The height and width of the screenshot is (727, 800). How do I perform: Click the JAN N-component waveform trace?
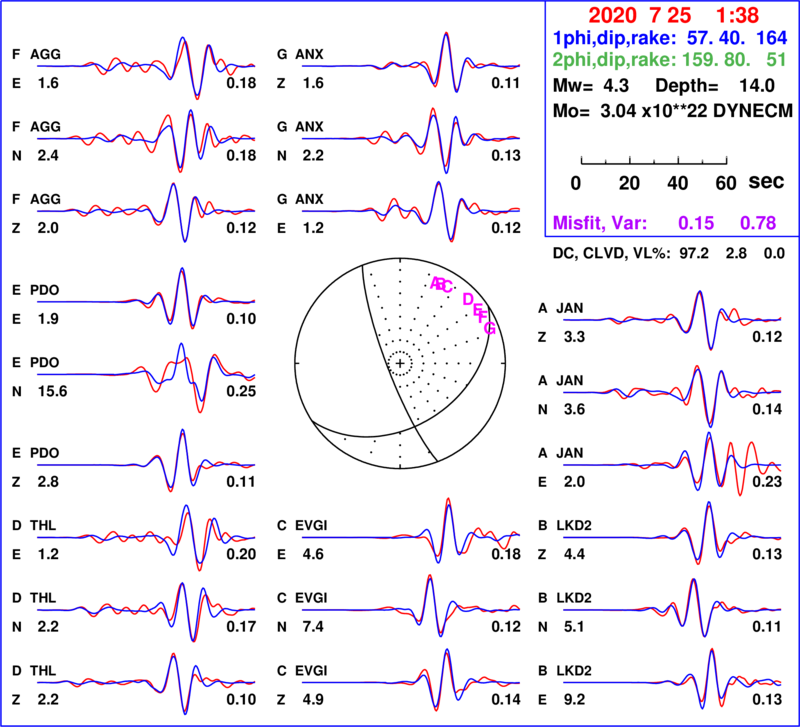point(672,396)
